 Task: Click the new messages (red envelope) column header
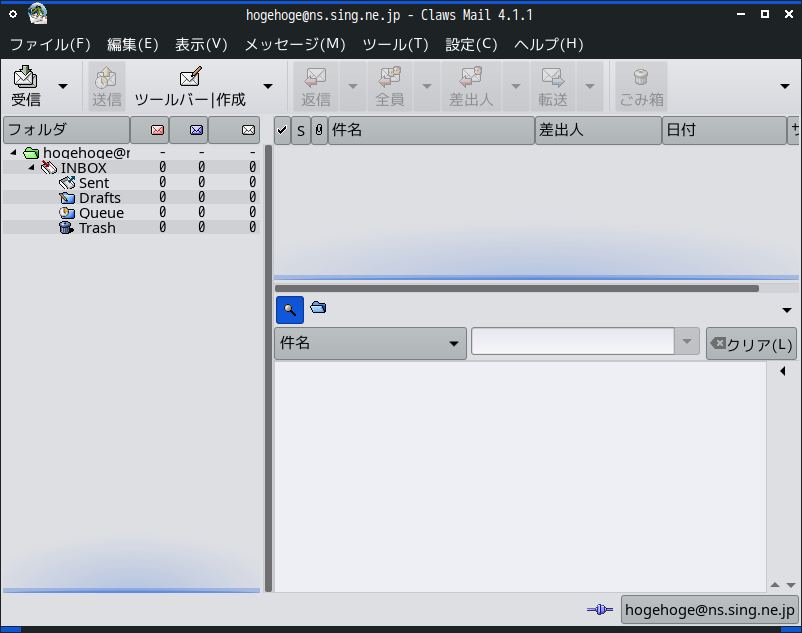click(150, 130)
